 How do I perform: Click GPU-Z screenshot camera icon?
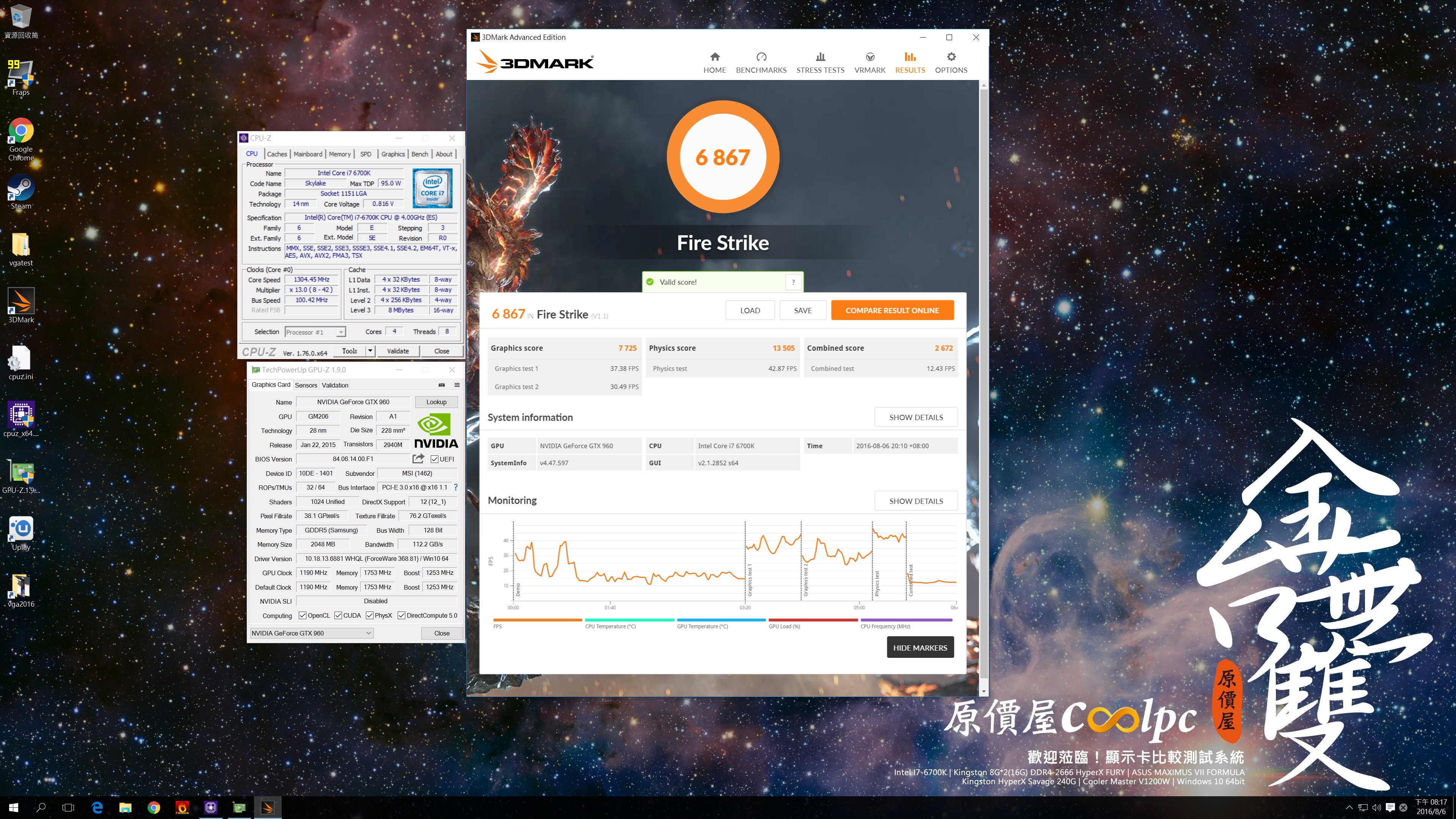[441, 385]
